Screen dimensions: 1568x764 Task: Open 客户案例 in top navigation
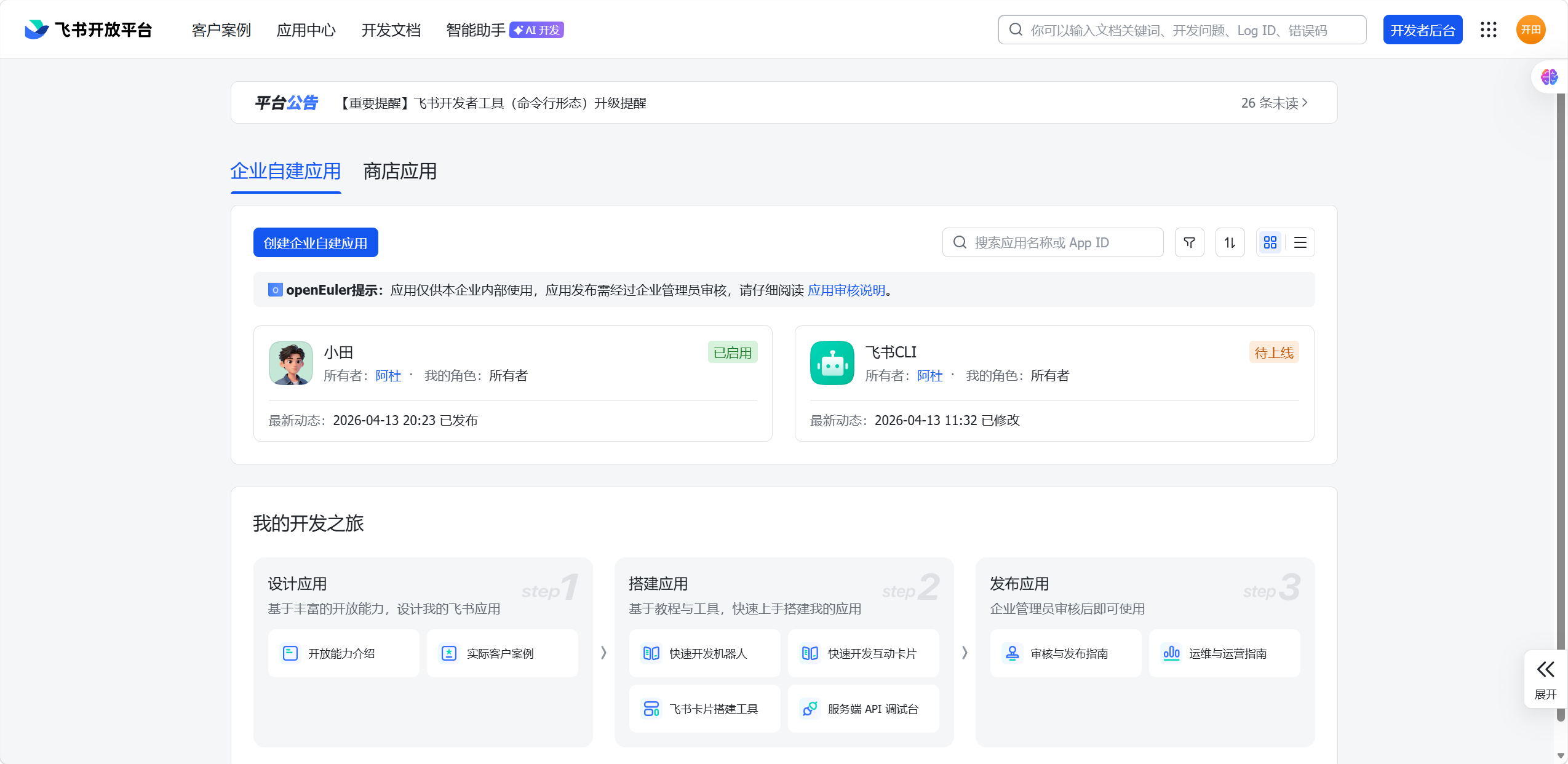(221, 30)
